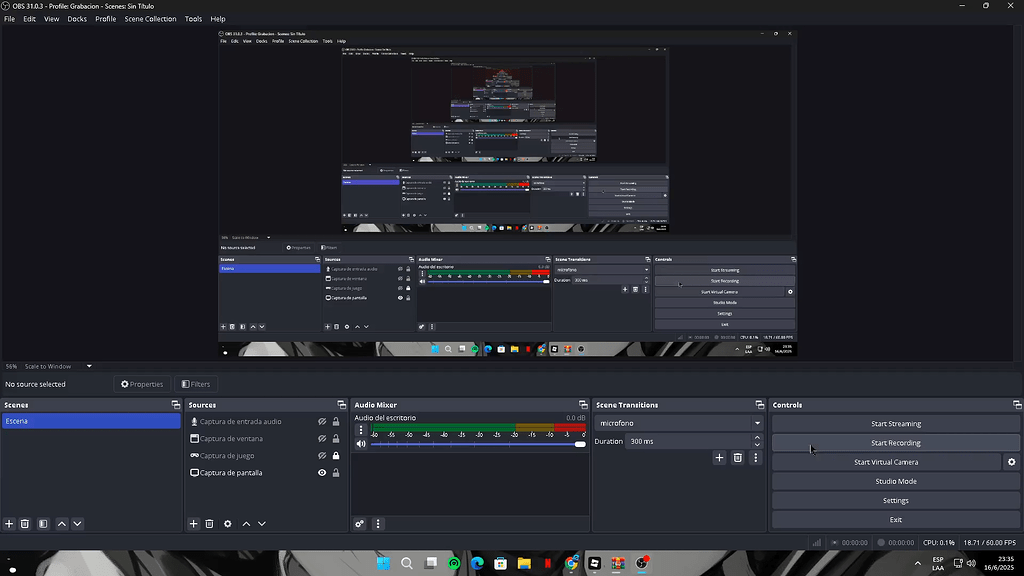Mute the Audio del escritorio speaker icon

pos(361,444)
